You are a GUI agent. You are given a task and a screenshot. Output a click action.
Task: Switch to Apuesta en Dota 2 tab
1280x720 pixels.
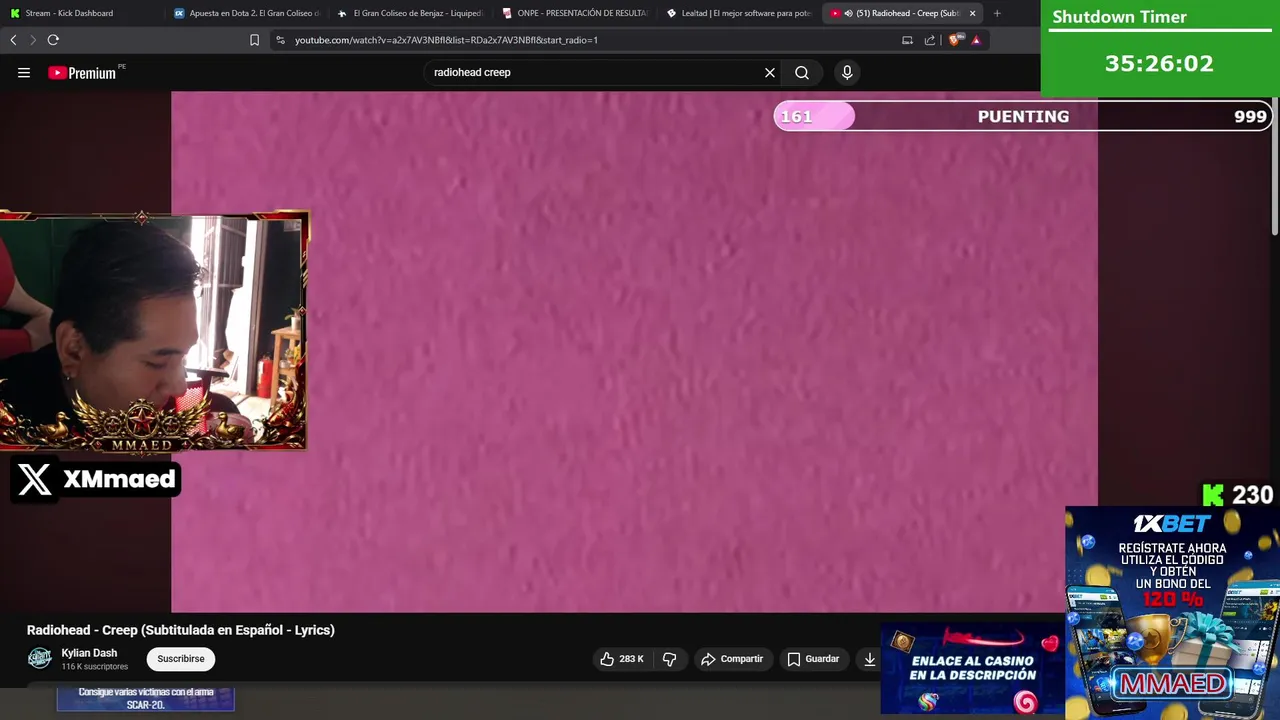click(246, 13)
